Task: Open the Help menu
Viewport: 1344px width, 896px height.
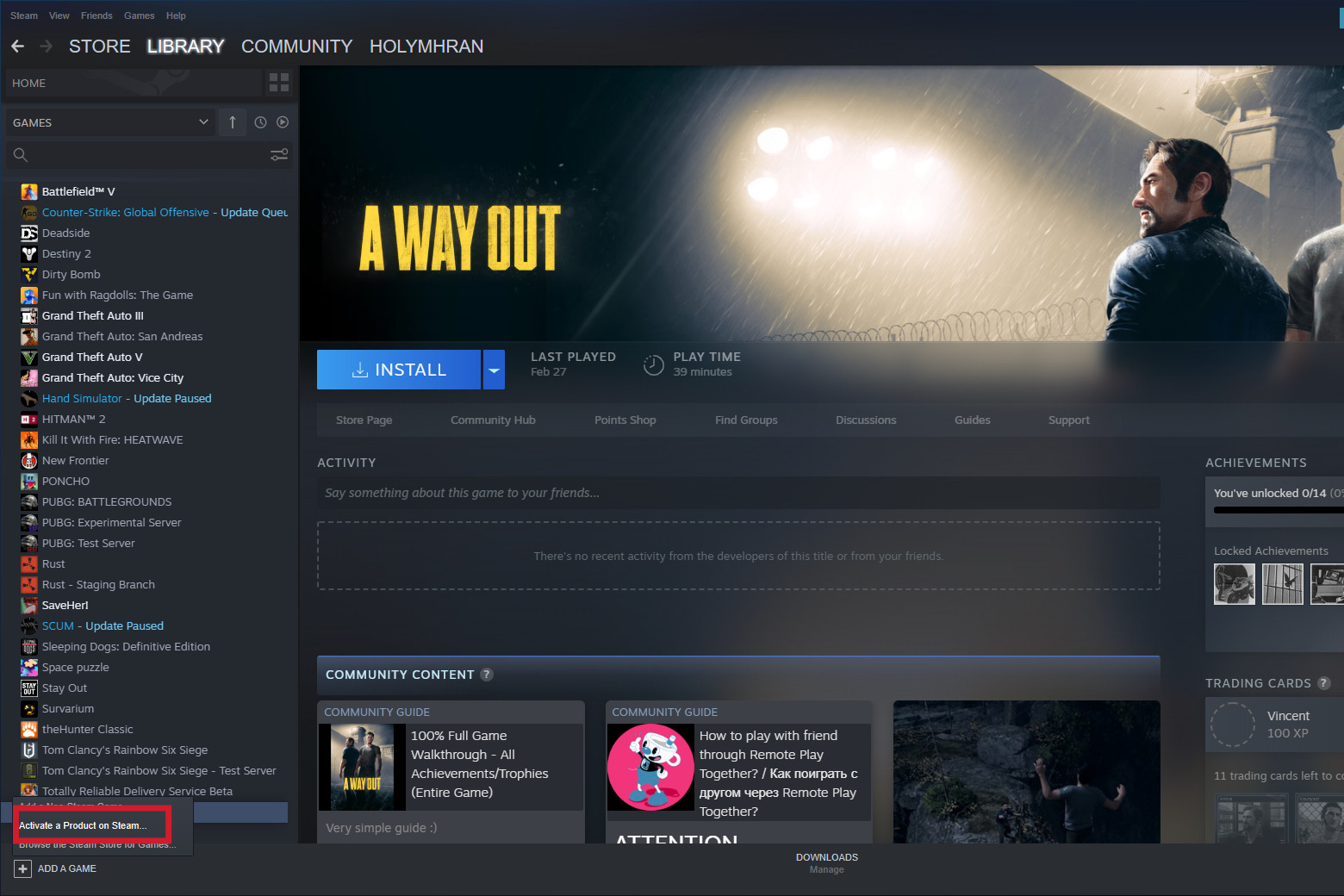Action: (x=176, y=16)
